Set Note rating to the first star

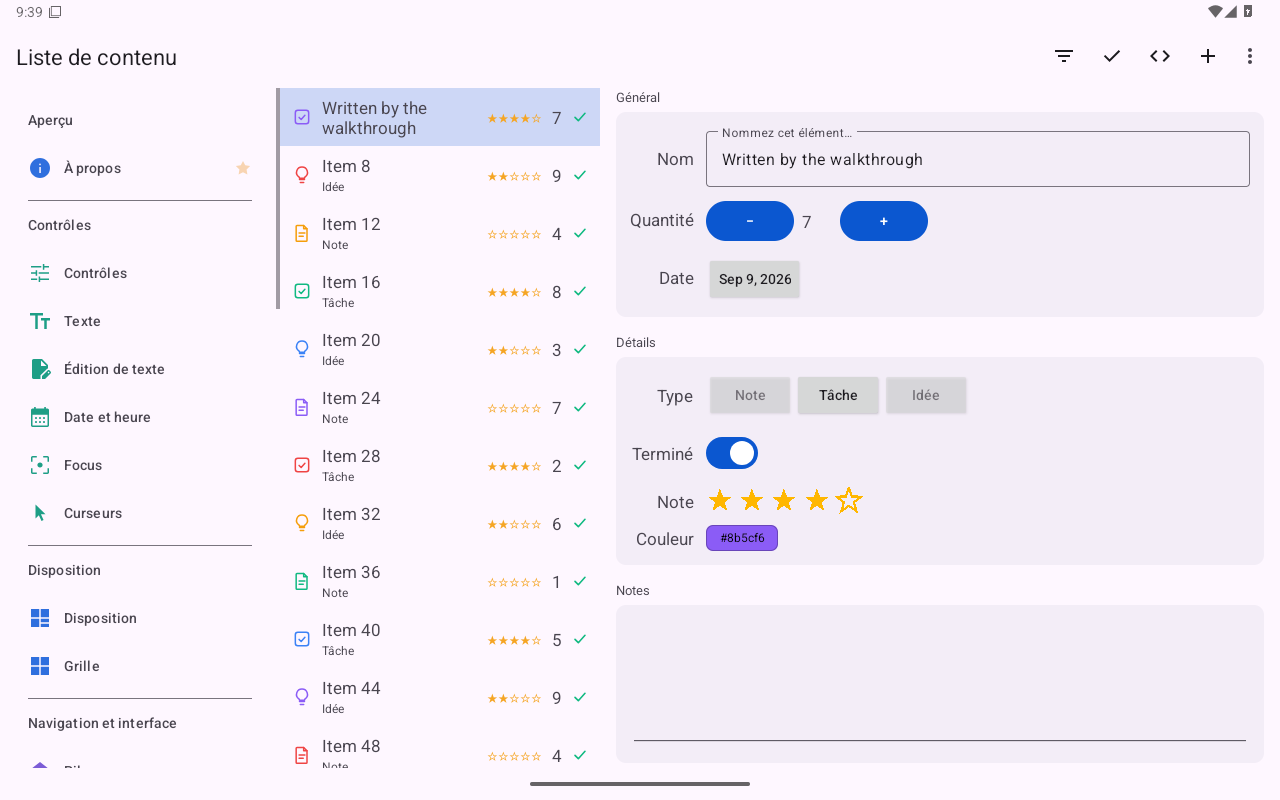tap(720, 500)
